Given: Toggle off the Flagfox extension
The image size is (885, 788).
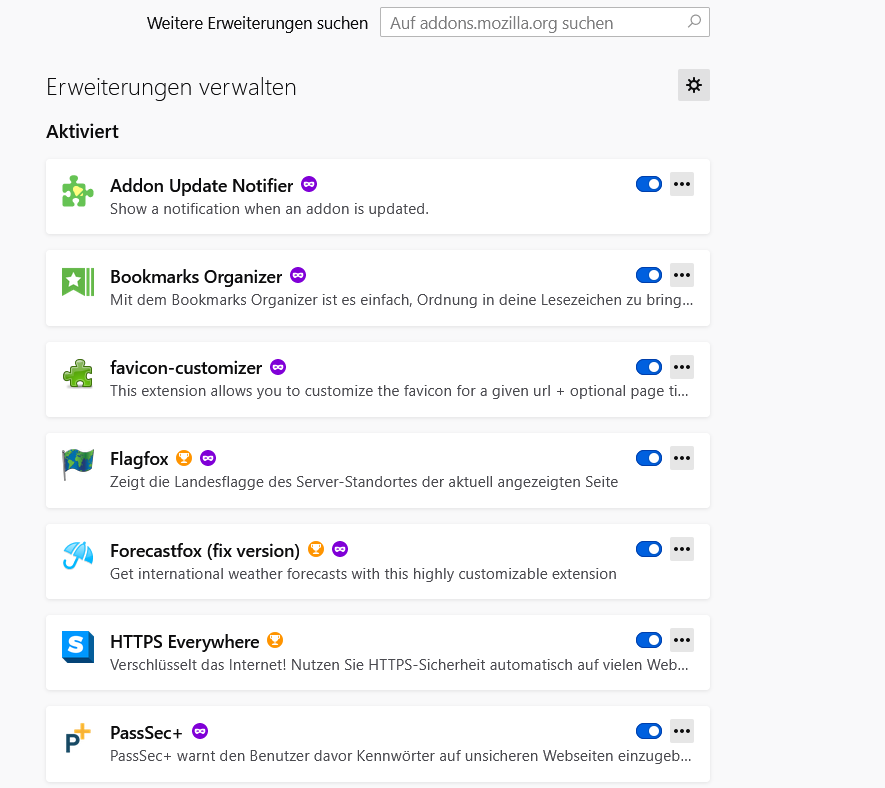Looking at the screenshot, I should [x=648, y=458].
